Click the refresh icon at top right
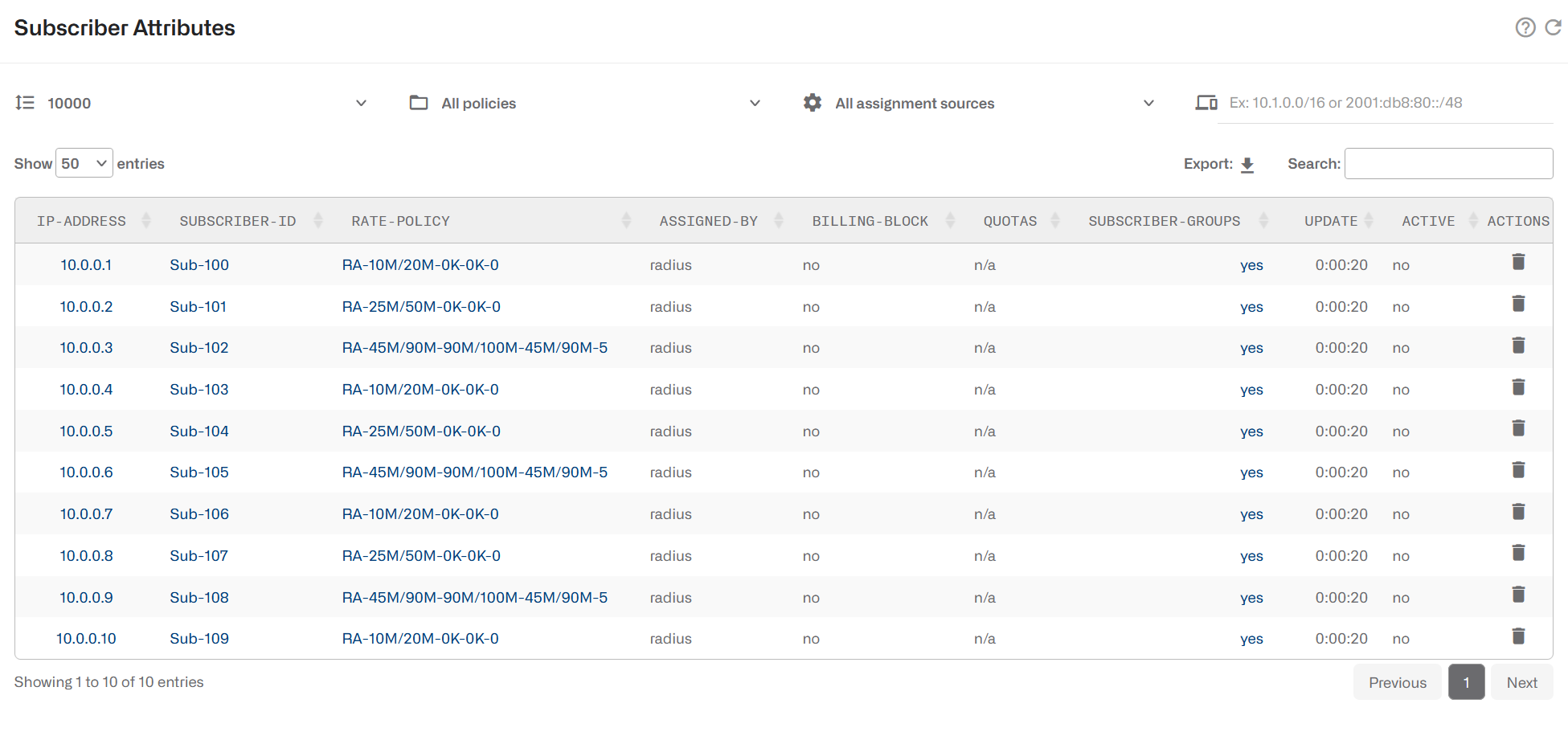 (x=1554, y=27)
